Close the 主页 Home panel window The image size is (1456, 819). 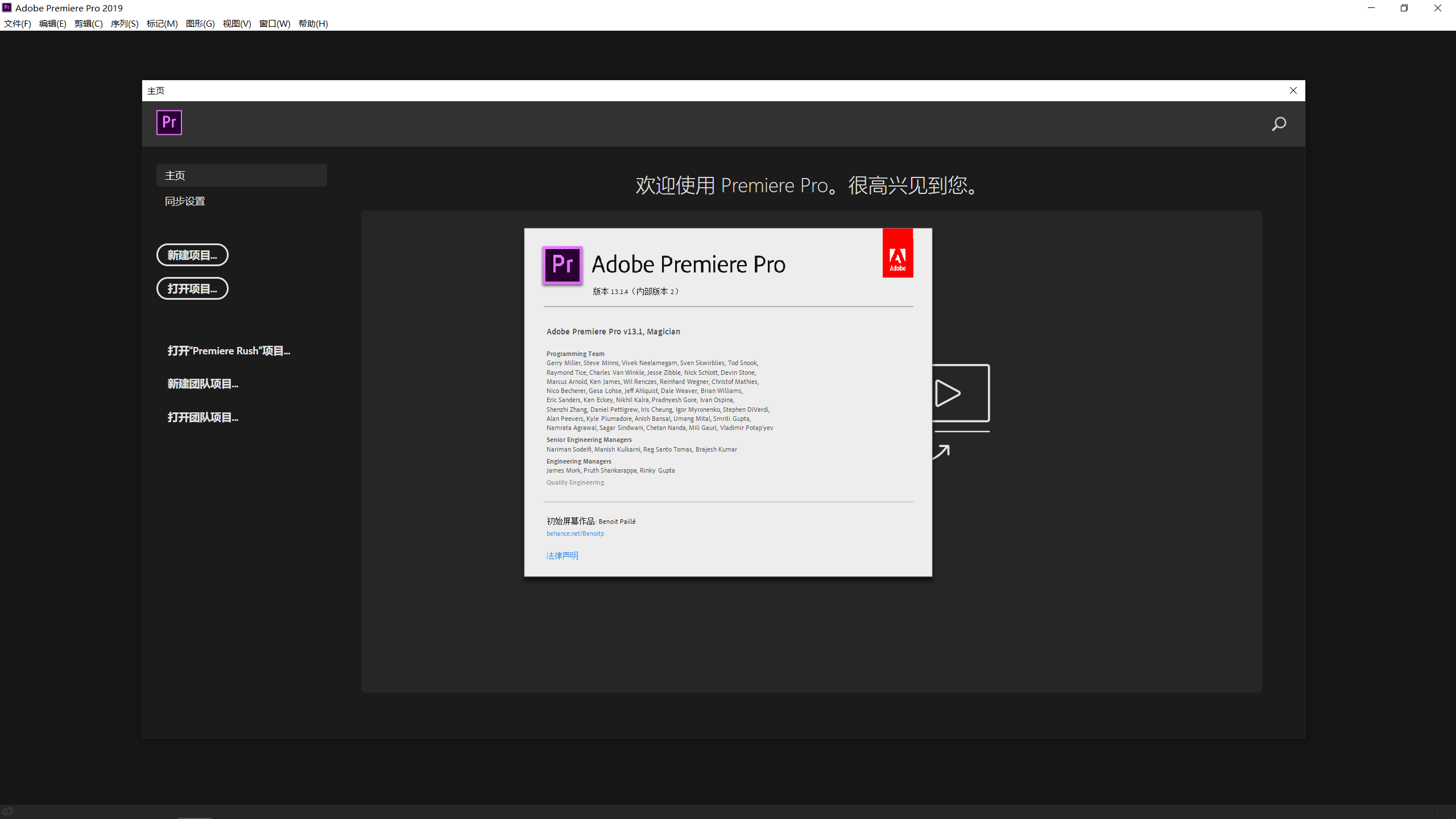pos(1293,90)
